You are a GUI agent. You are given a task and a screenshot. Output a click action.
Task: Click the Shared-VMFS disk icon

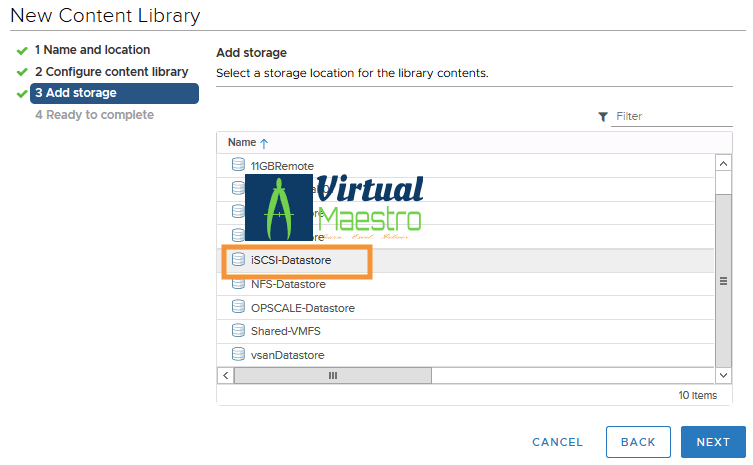click(238, 330)
